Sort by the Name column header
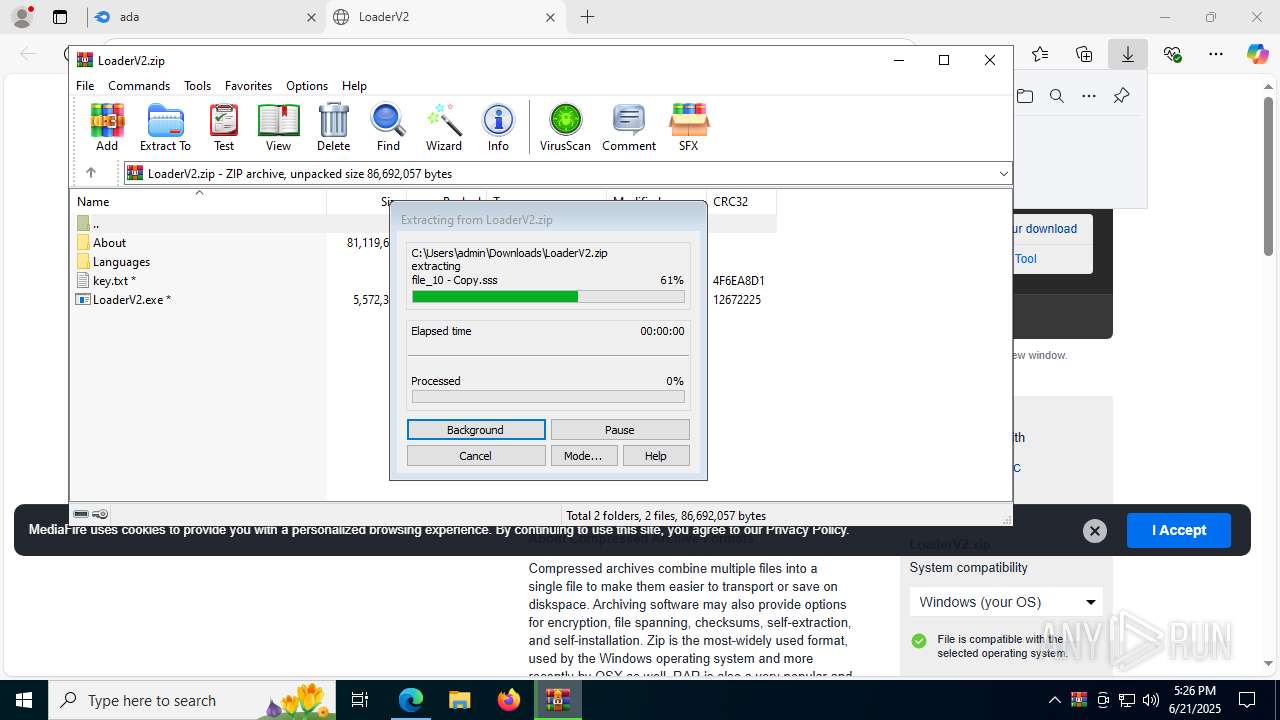 (198, 201)
